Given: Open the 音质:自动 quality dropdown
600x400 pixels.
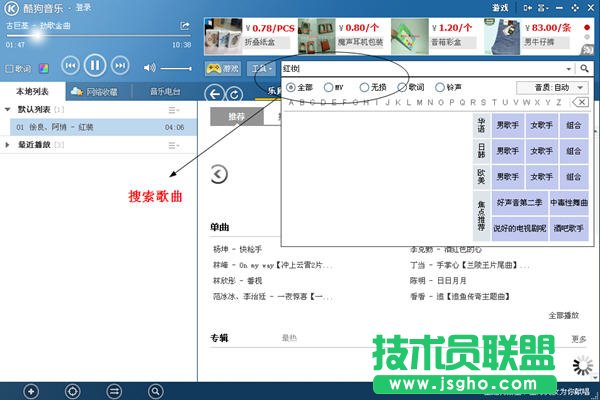Looking at the screenshot, I should 552,88.
